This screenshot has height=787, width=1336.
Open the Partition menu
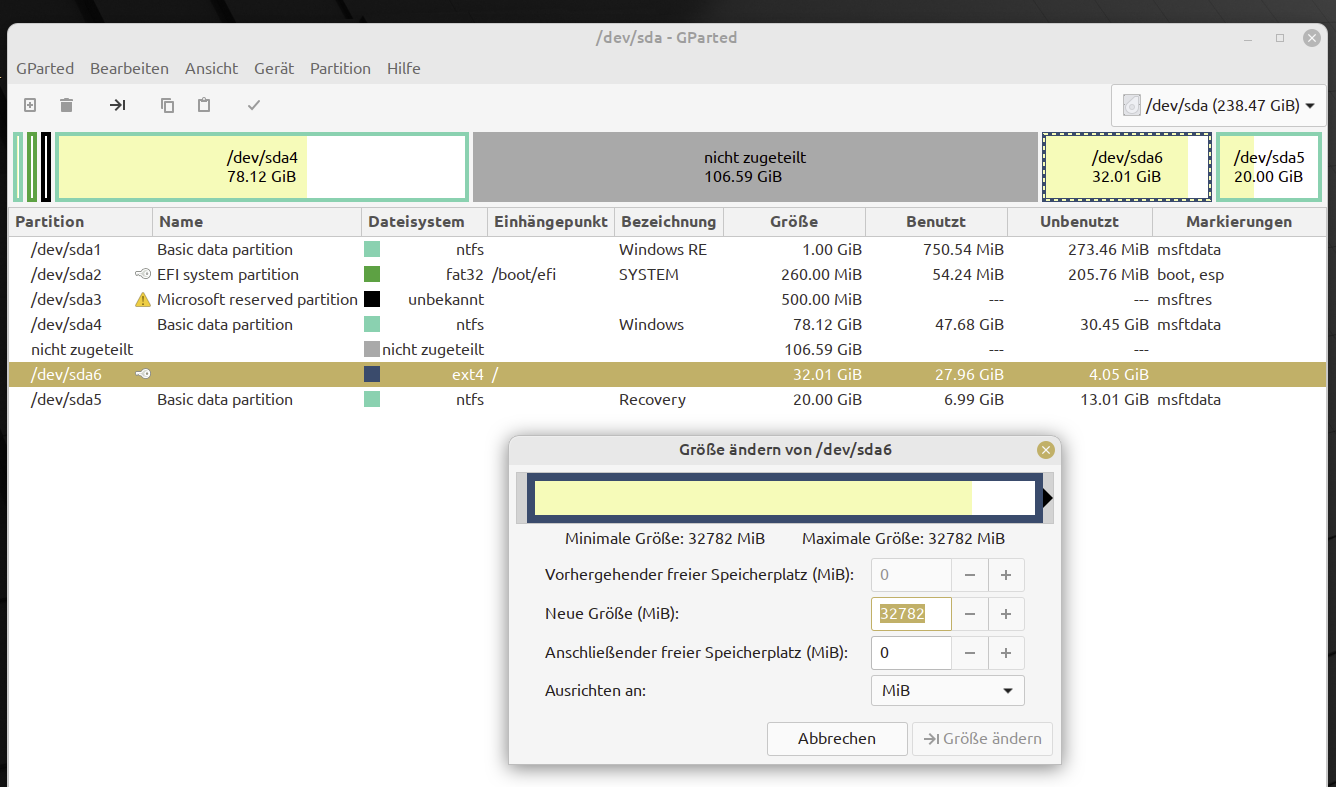340,68
